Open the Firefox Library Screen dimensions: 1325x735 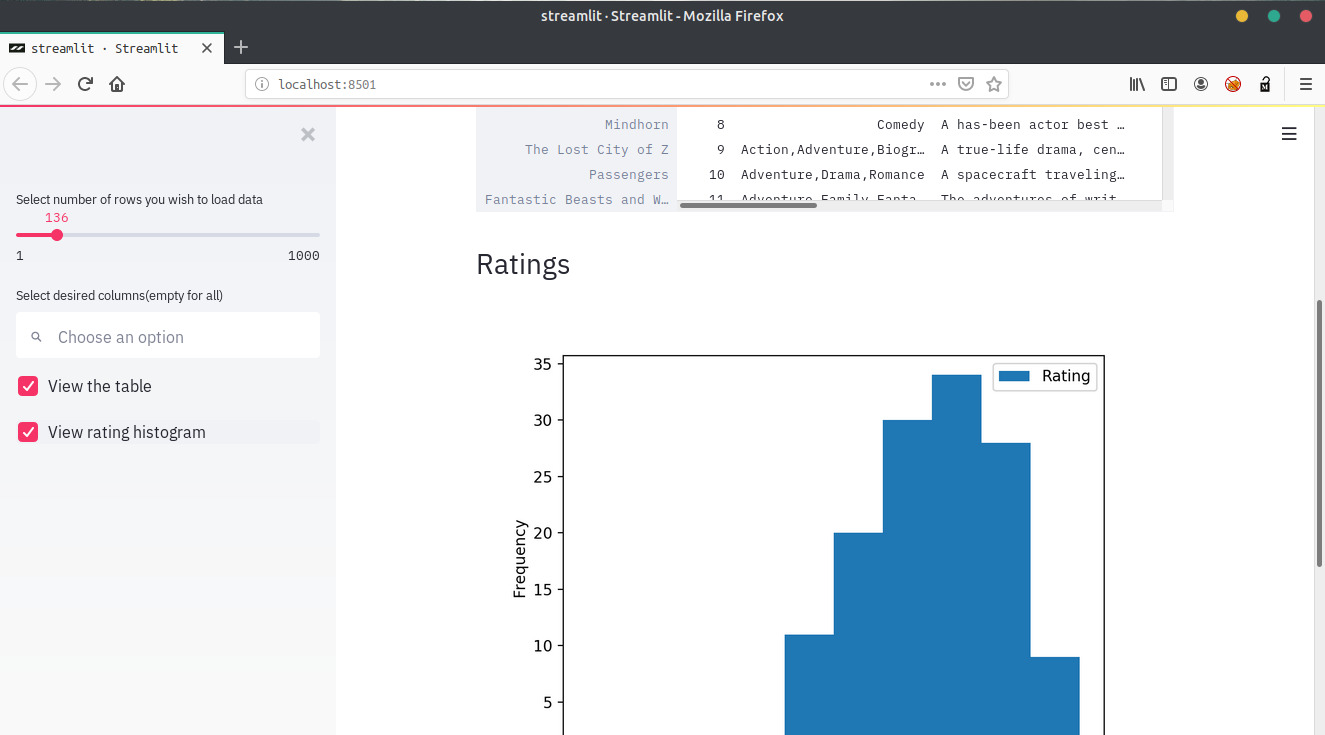point(1137,84)
